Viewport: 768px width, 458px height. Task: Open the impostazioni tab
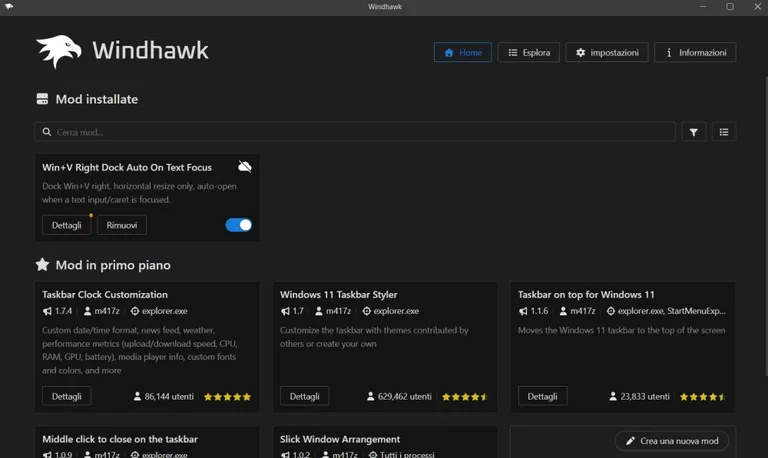pyautogui.click(x=607, y=52)
